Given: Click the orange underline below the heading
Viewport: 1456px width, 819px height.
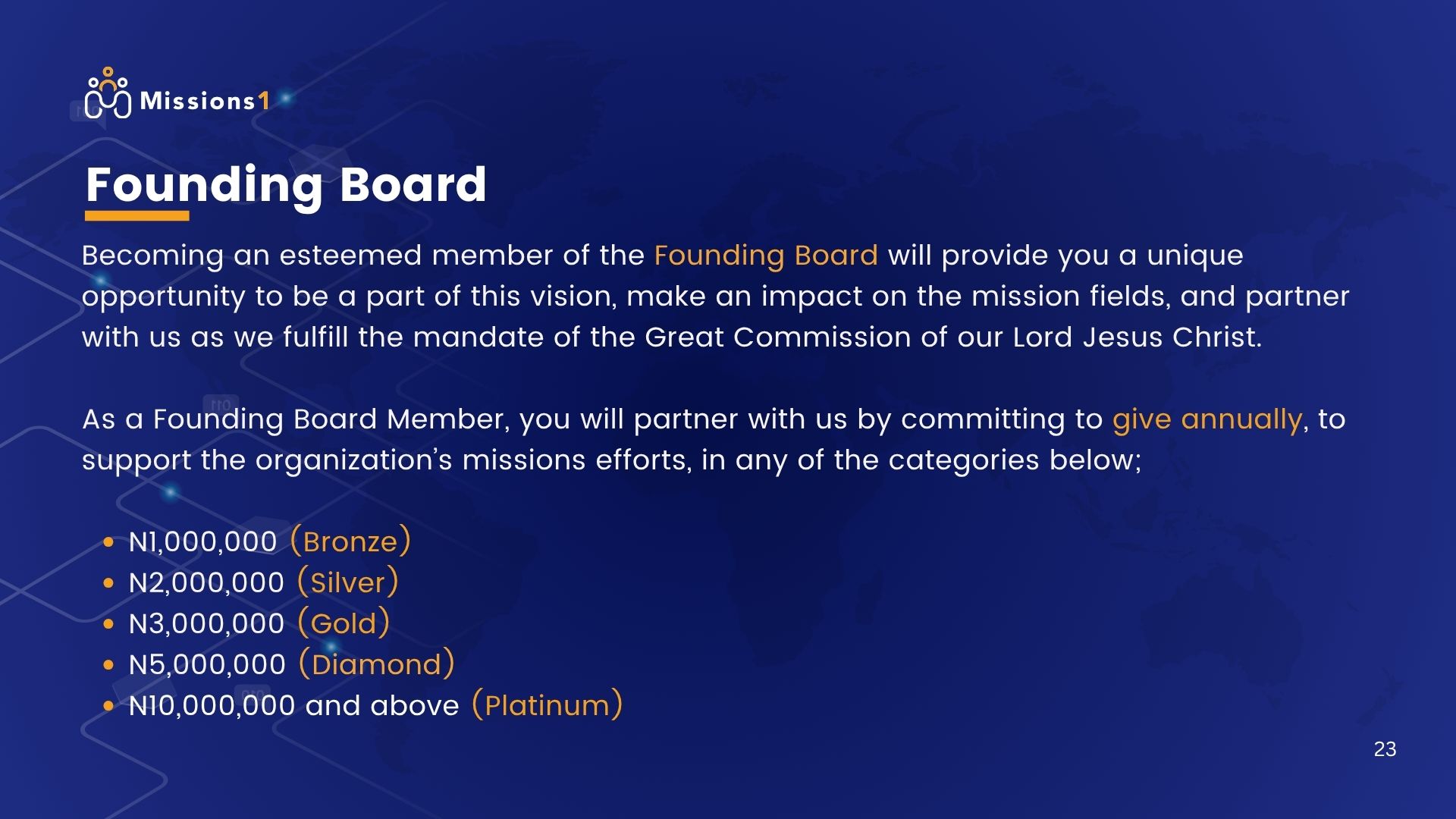Looking at the screenshot, I should 136,216.
